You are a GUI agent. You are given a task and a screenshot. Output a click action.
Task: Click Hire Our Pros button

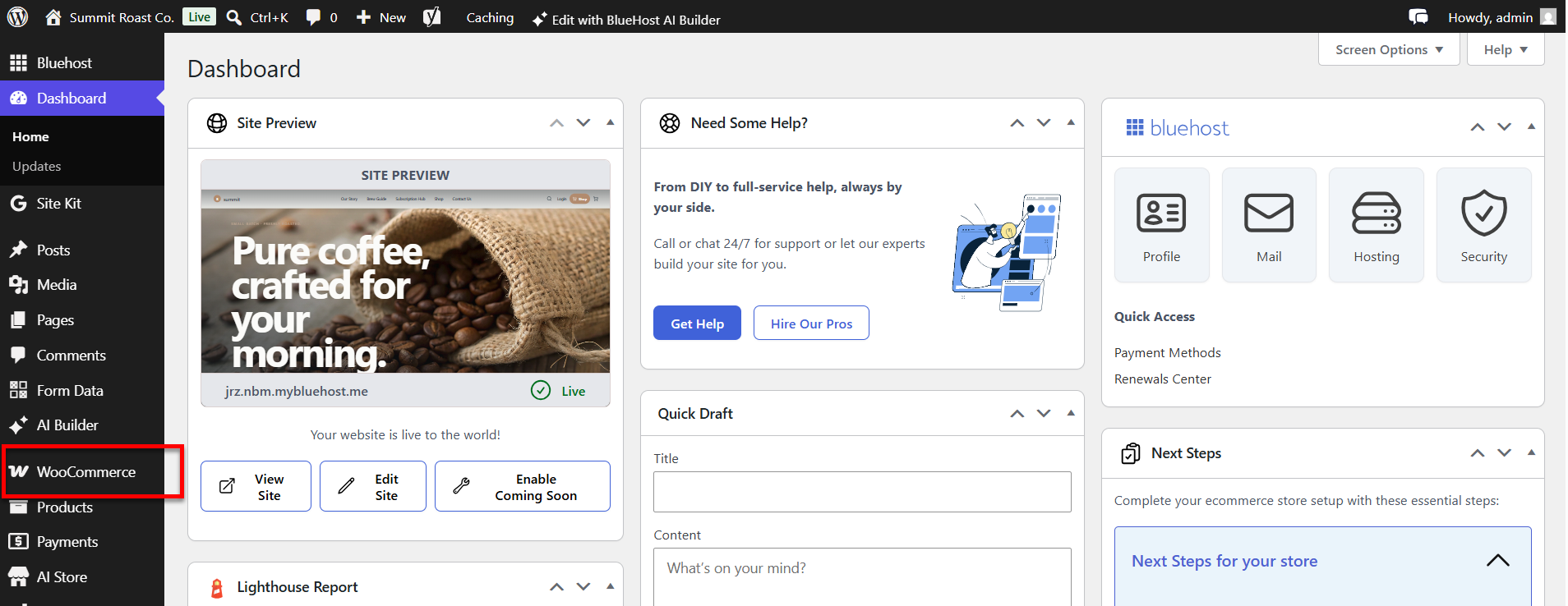point(811,323)
